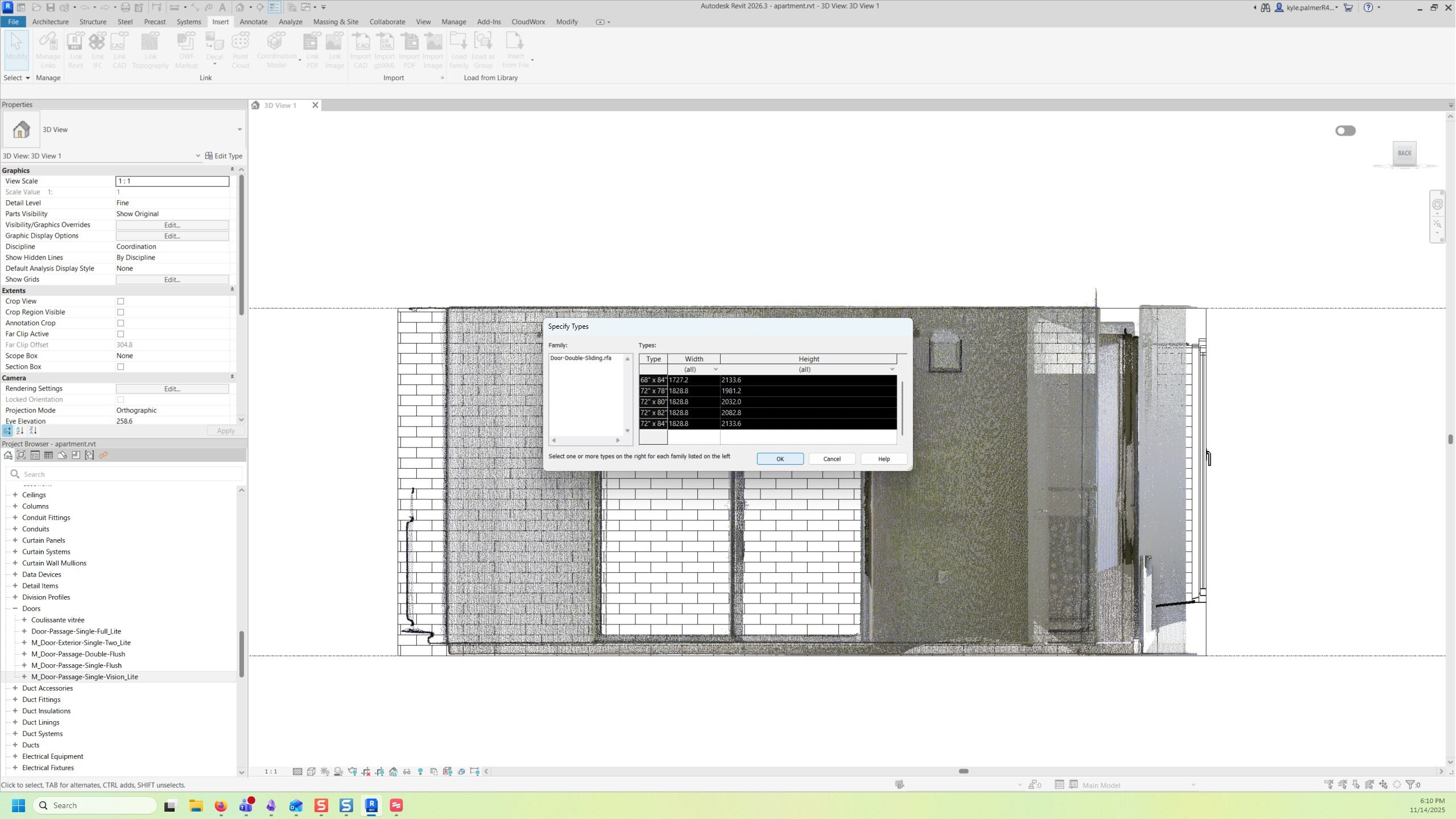1456x819 pixels.
Task: Click the Link PDF icon
Action: point(312,50)
